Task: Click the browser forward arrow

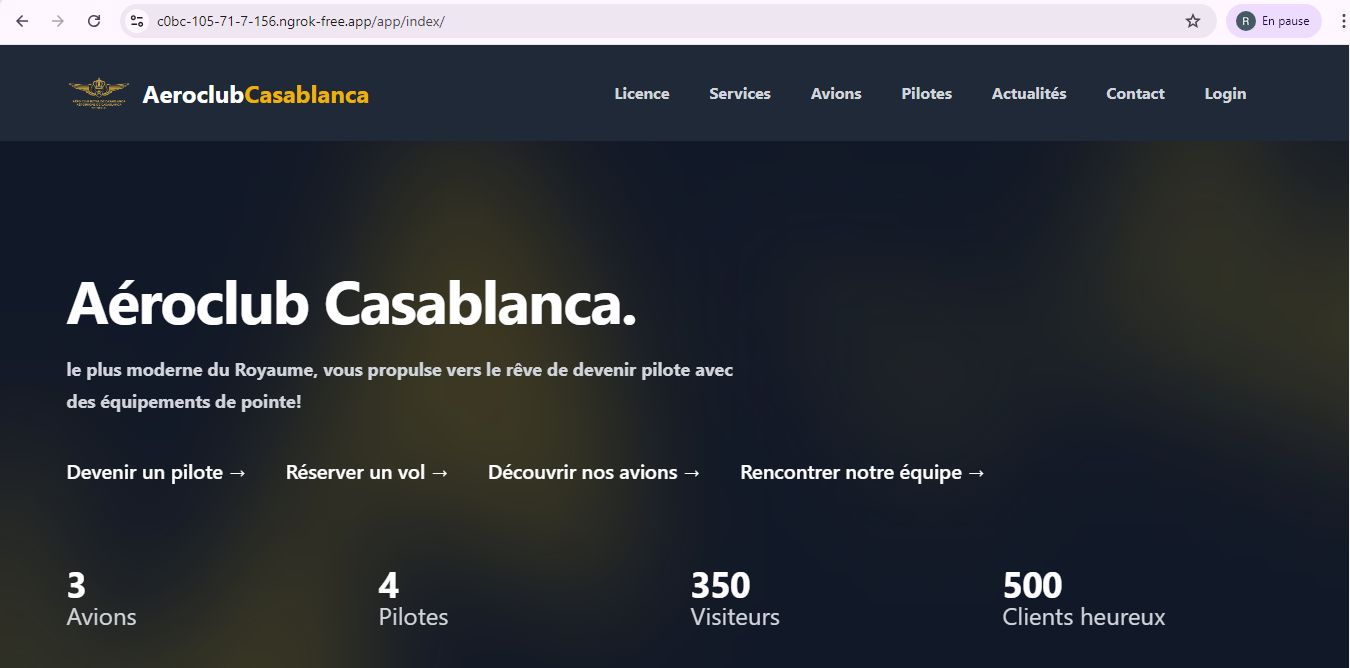Action: [x=58, y=21]
